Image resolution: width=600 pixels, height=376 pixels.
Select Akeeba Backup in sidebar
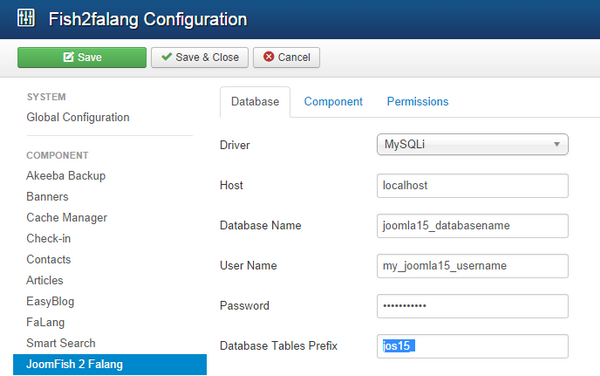tap(66, 176)
